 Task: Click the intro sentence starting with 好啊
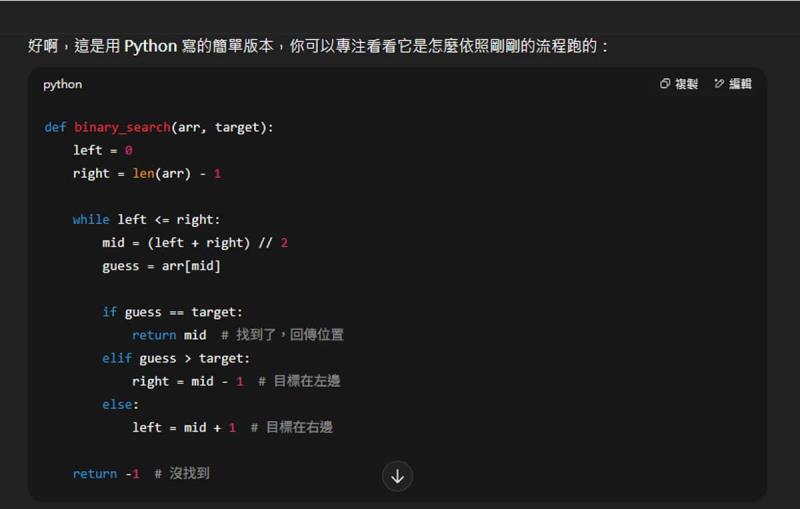coord(318,46)
